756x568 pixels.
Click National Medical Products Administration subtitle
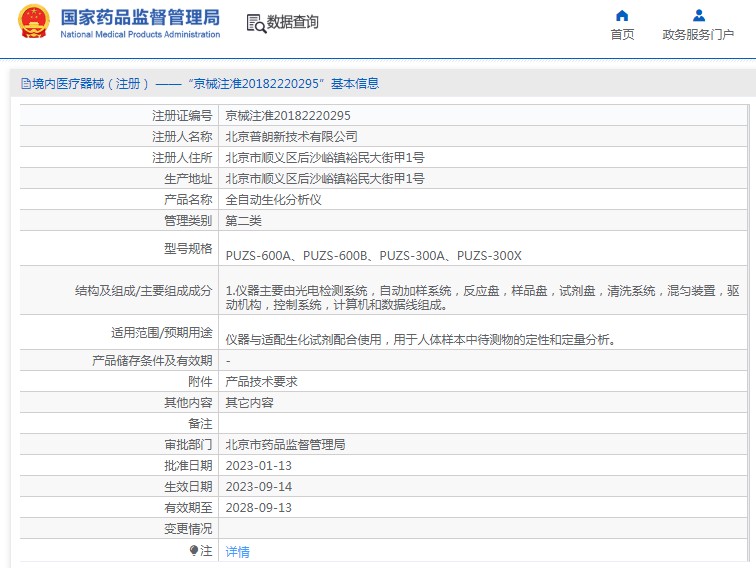pos(140,34)
